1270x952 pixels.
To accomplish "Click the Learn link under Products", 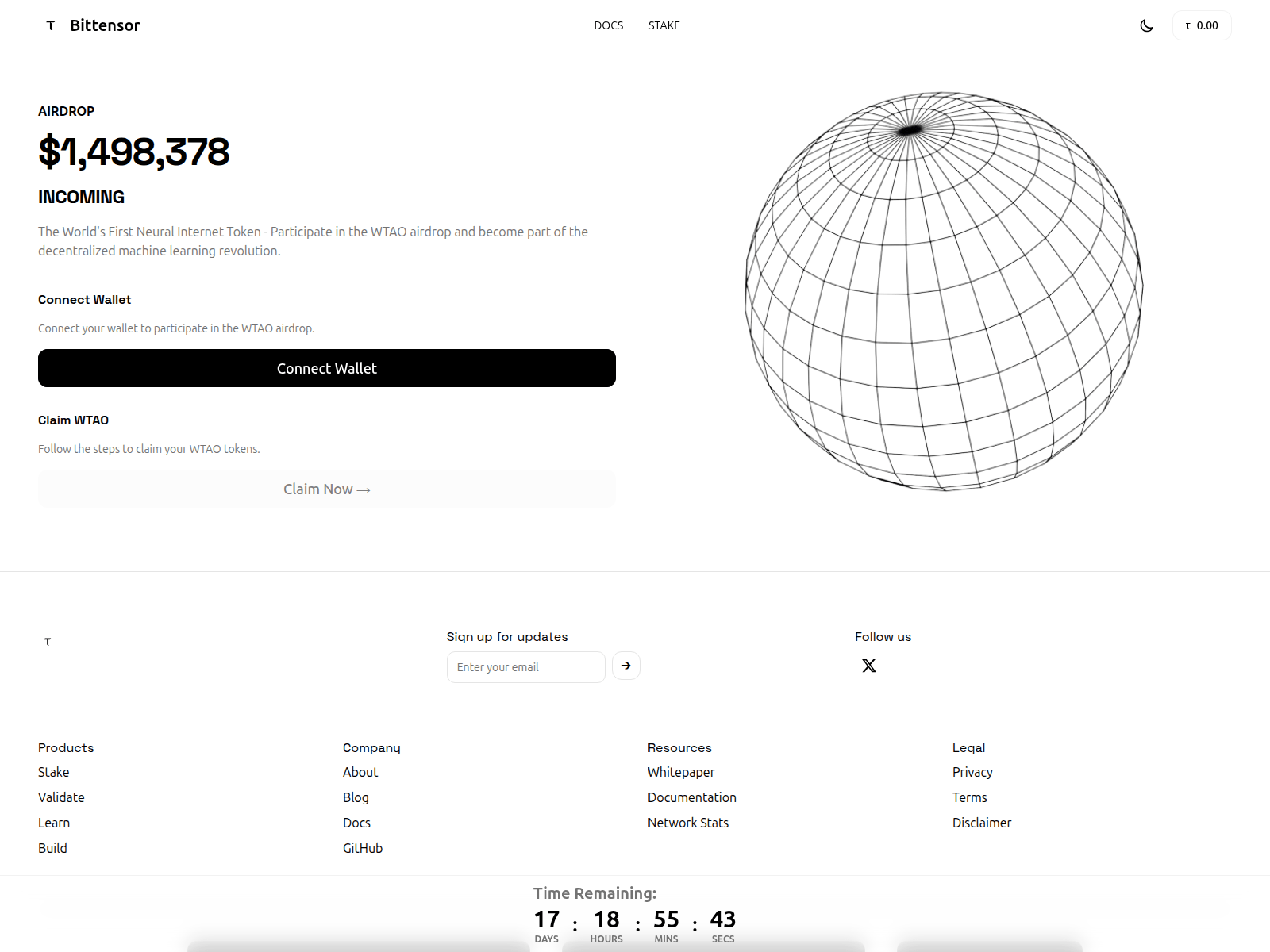I will pyautogui.click(x=54, y=823).
